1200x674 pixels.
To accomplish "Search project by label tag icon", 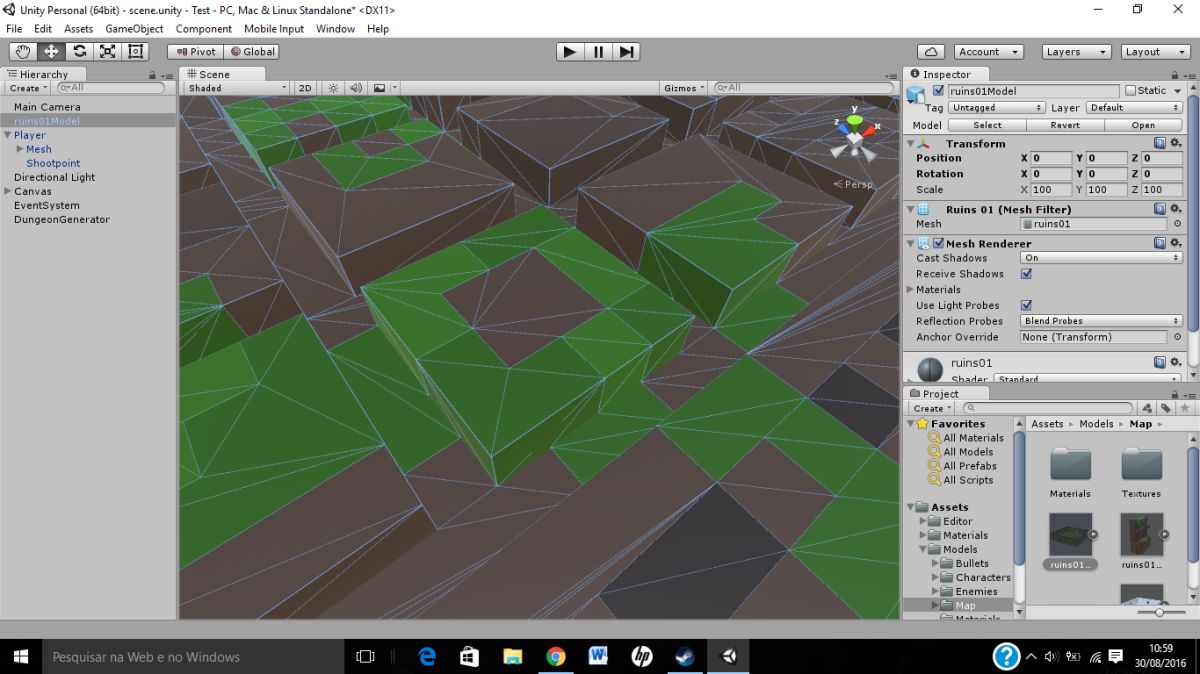I will [x=1166, y=408].
